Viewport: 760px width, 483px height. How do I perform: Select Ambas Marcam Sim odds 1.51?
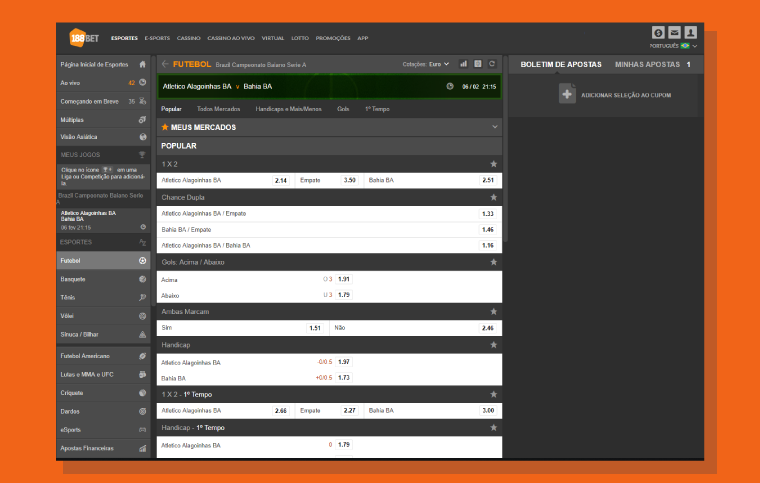pyautogui.click(x=315, y=328)
